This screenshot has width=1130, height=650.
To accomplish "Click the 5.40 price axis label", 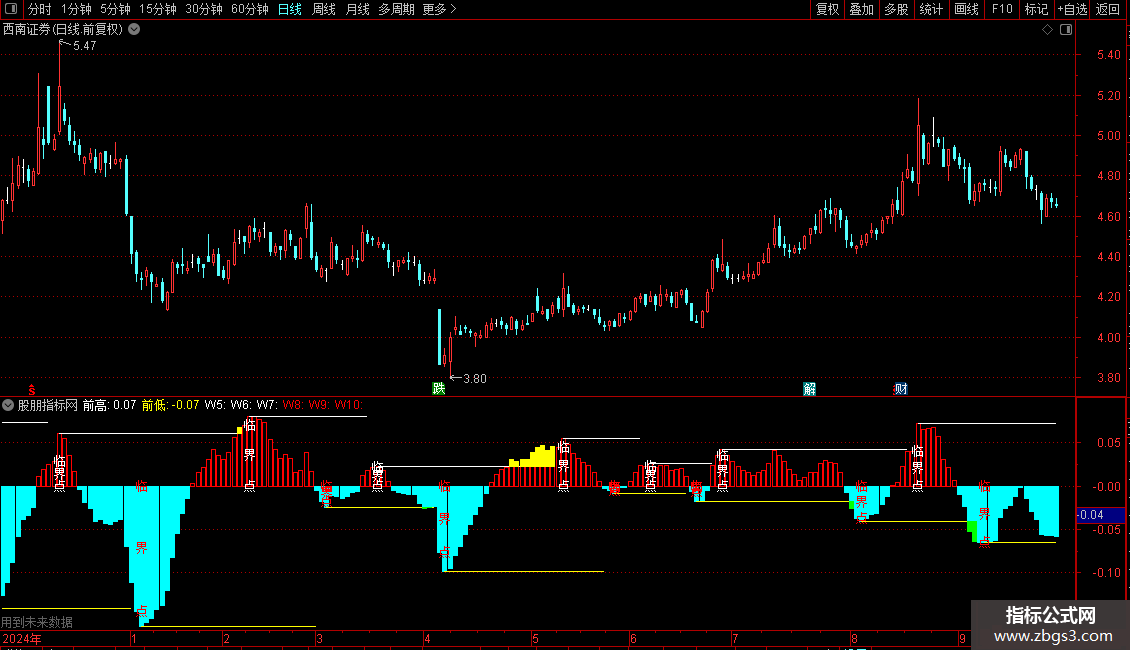I will (x=1108, y=55).
